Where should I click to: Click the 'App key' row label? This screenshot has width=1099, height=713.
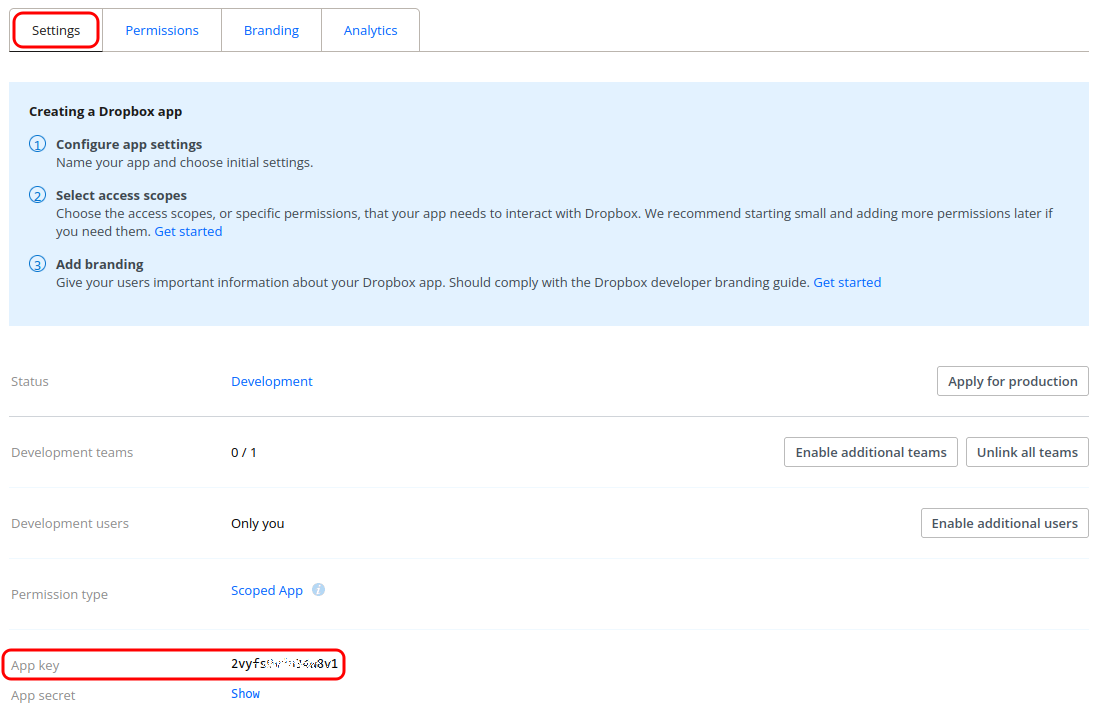pos(35,665)
